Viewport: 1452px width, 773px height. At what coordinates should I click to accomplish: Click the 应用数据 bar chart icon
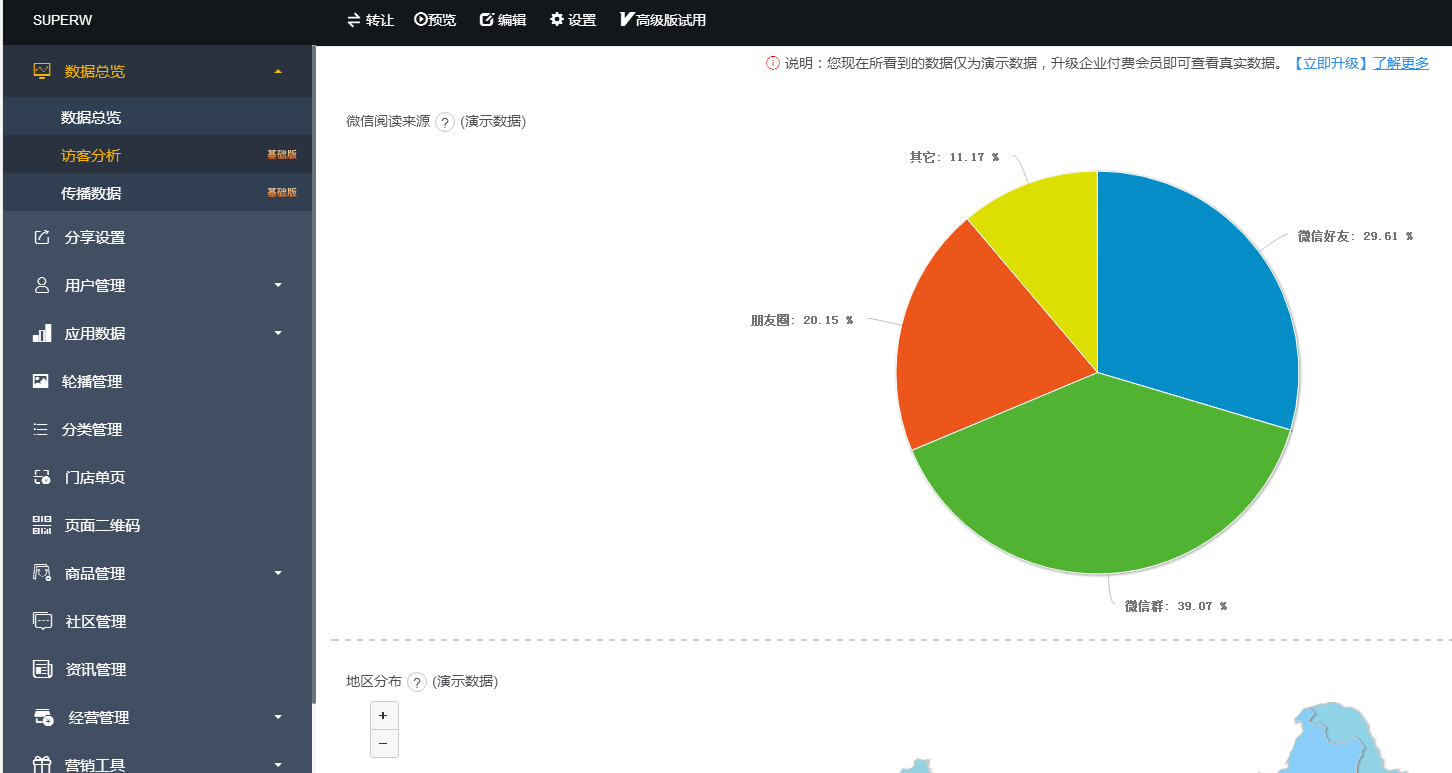tap(42, 333)
